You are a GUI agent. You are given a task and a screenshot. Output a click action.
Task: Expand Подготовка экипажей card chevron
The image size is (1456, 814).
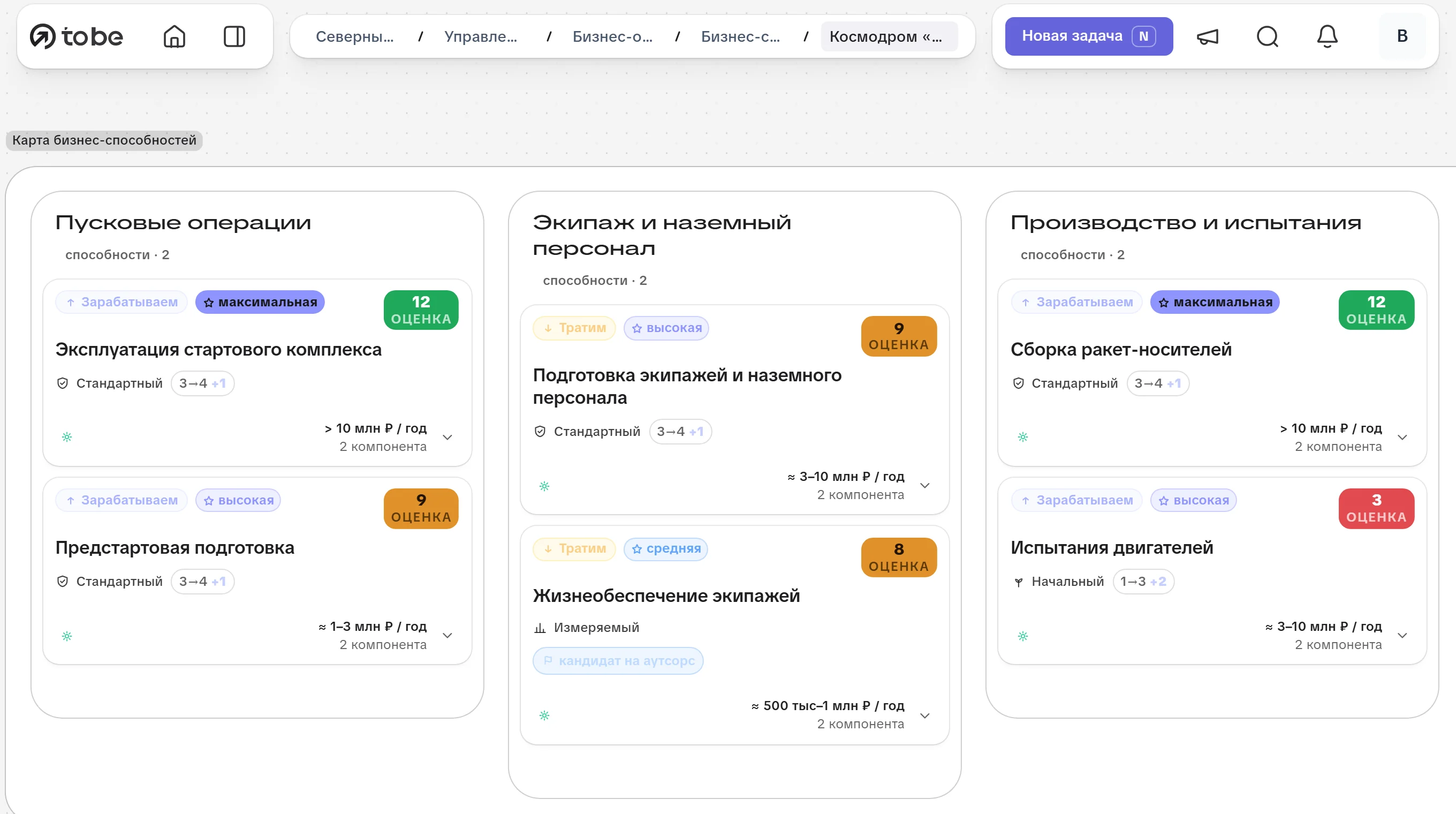[x=924, y=486]
